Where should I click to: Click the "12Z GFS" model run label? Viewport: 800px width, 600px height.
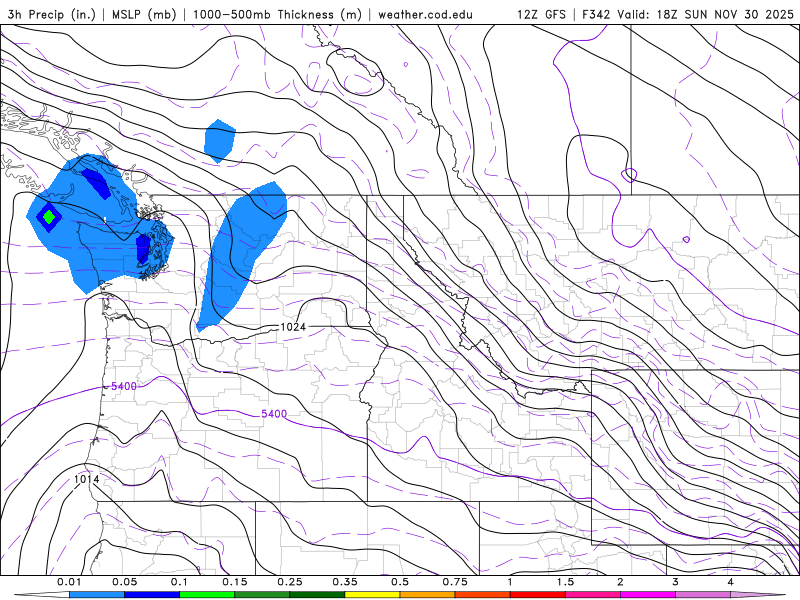pos(541,14)
